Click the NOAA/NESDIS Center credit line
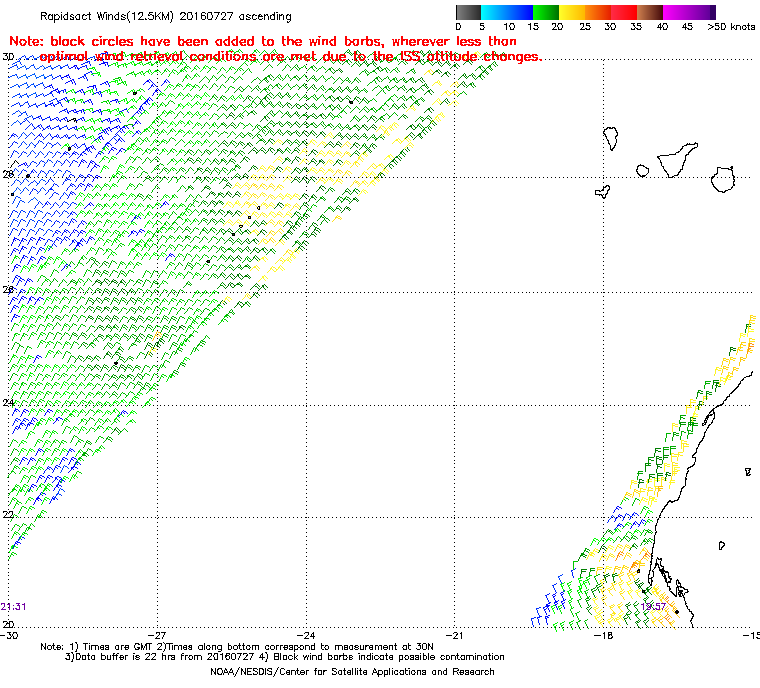This screenshot has width=760, height=688. [352, 672]
